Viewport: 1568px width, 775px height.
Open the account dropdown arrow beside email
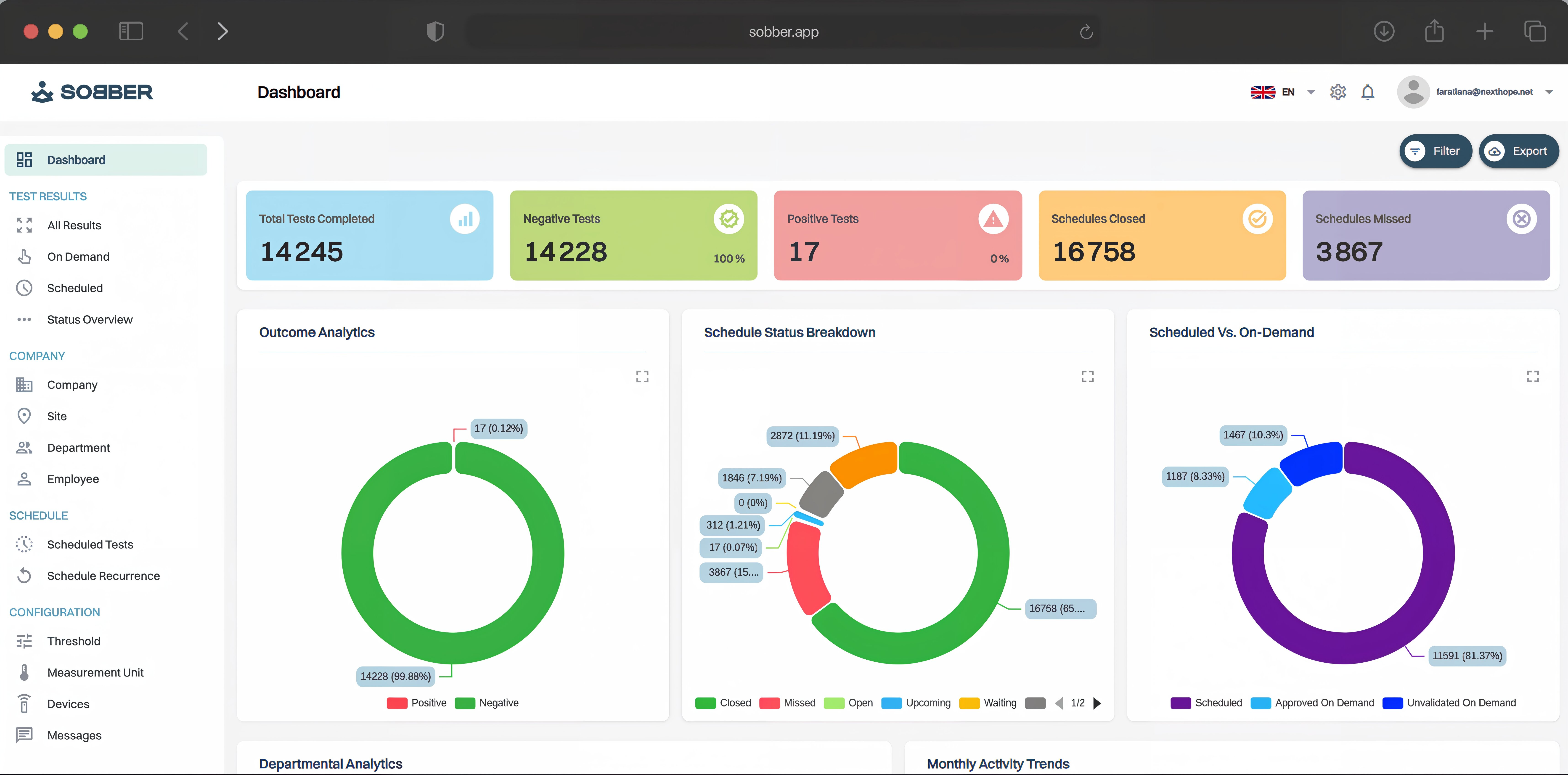(1549, 92)
